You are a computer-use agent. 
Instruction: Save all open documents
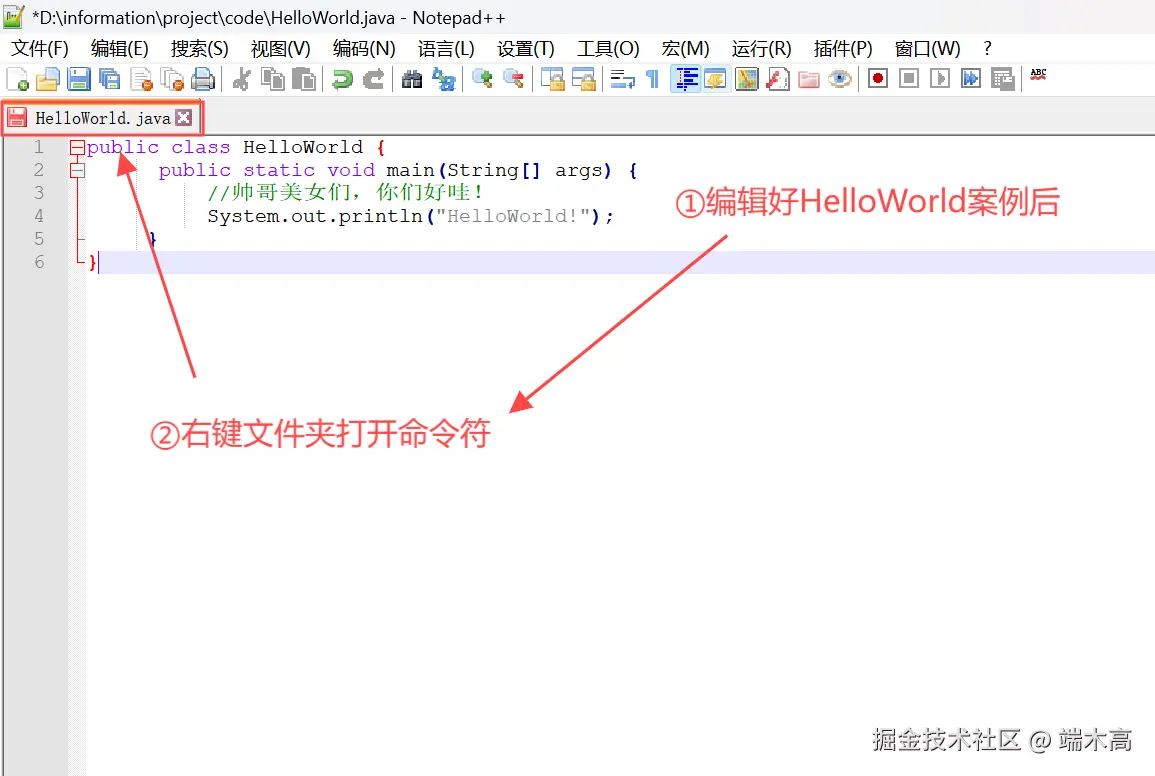pos(110,78)
